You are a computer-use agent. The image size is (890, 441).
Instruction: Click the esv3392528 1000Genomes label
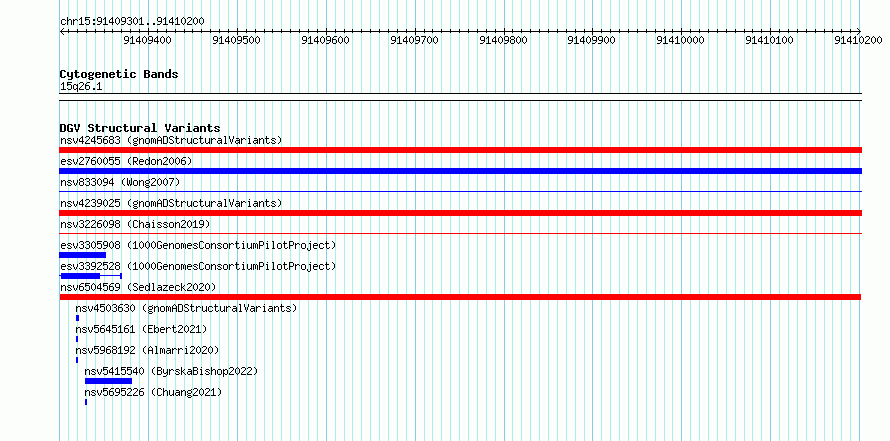click(x=198, y=266)
